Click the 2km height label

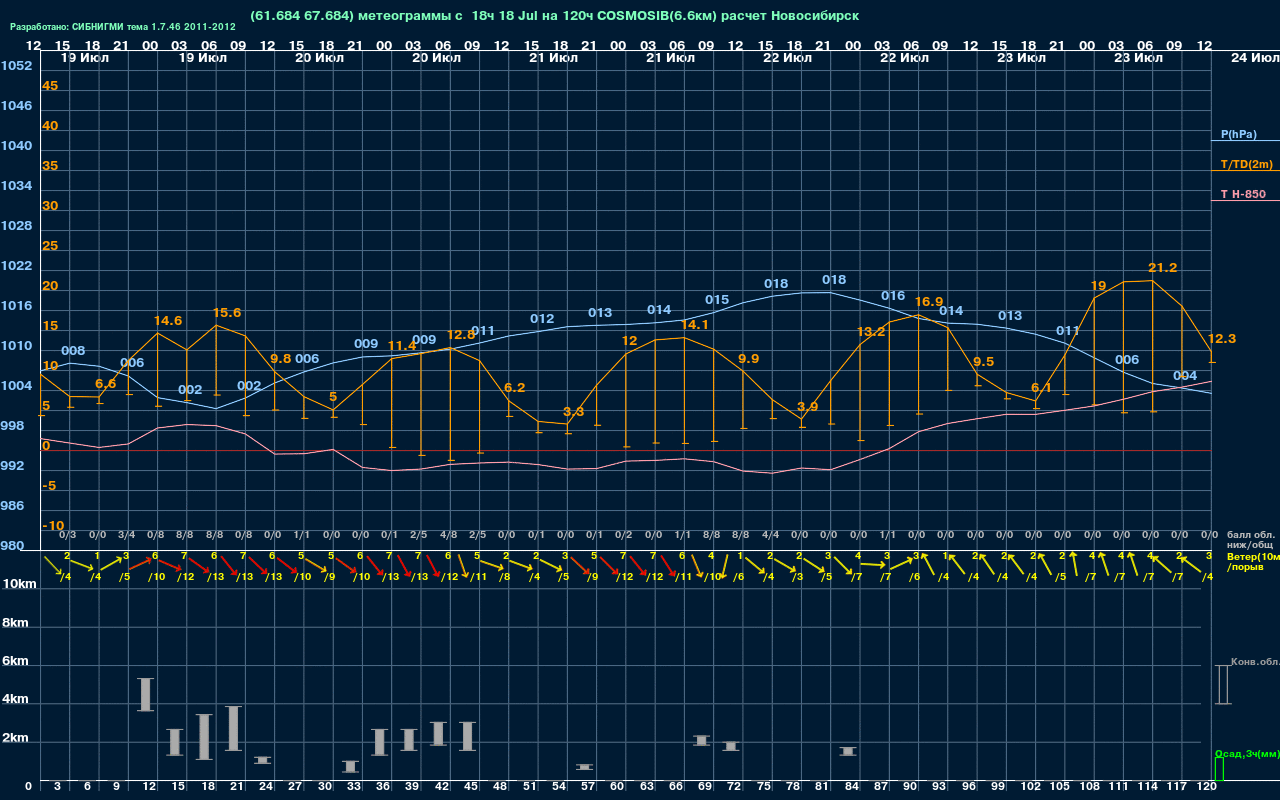point(17,740)
